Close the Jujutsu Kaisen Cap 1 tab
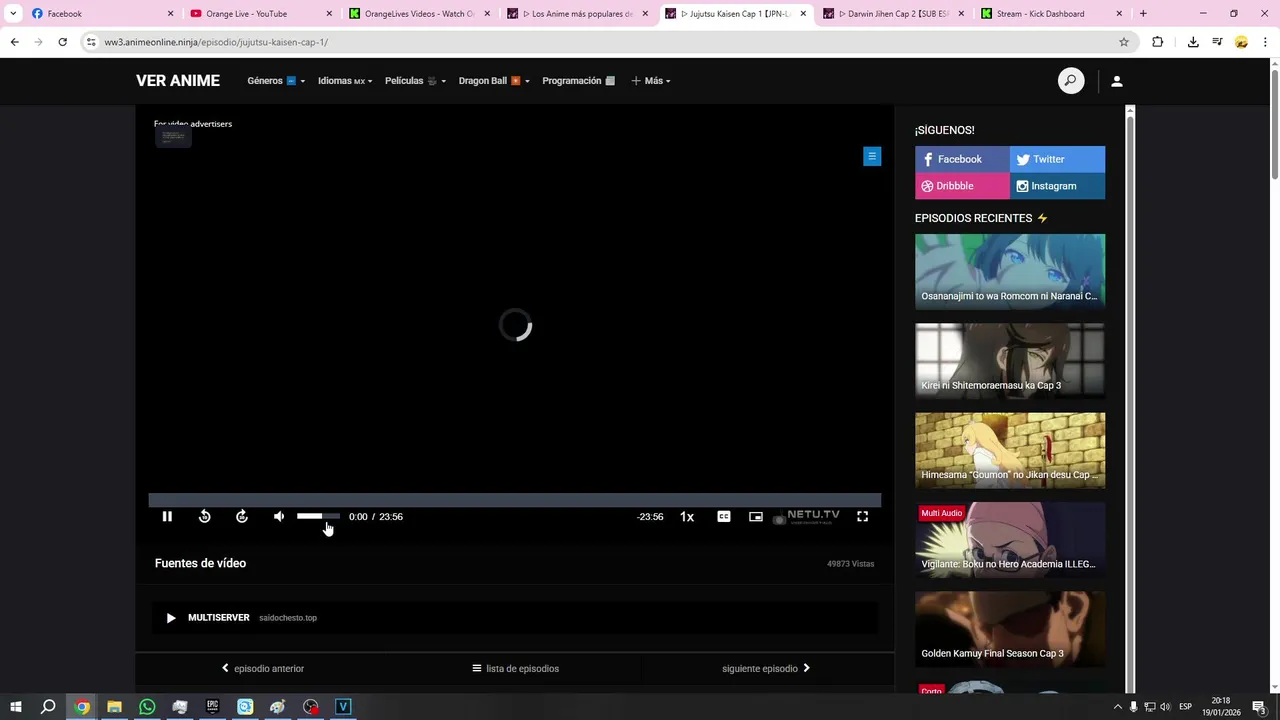The width and height of the screenshot is (1280, 720). (x=803, y=14)
